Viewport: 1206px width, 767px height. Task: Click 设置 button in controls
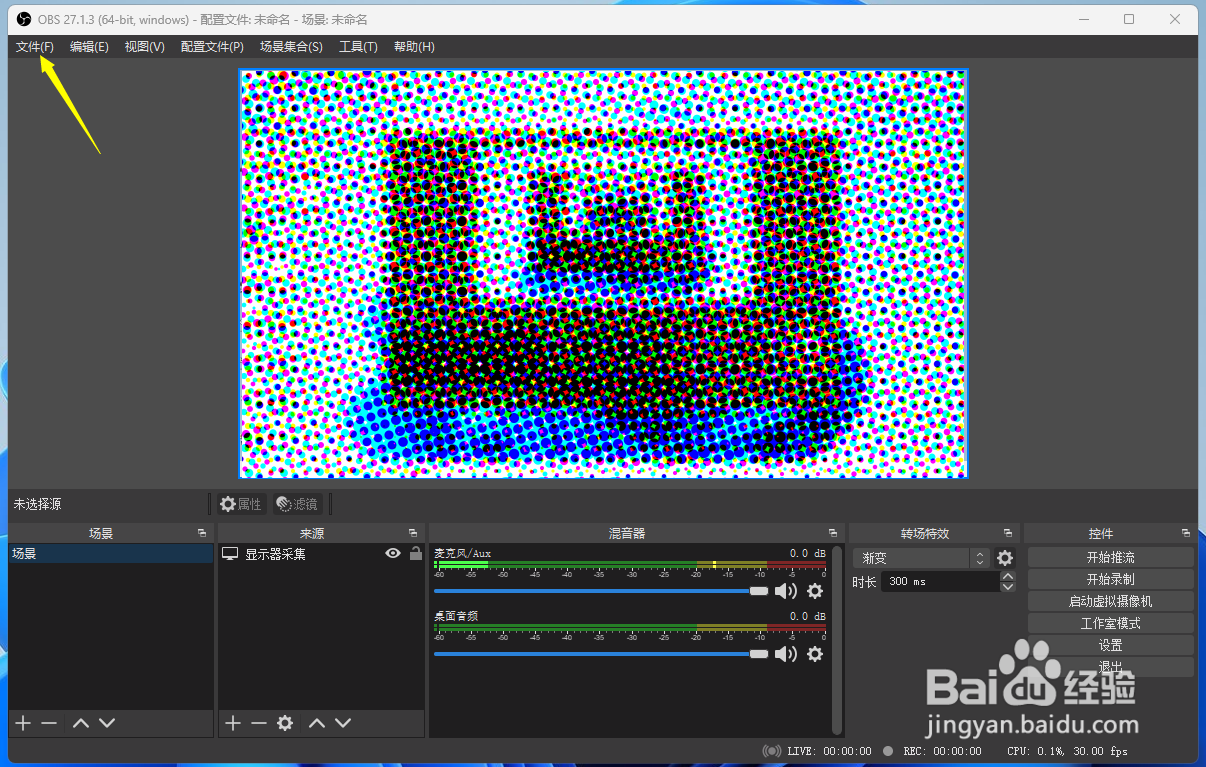pos(1110,645)
